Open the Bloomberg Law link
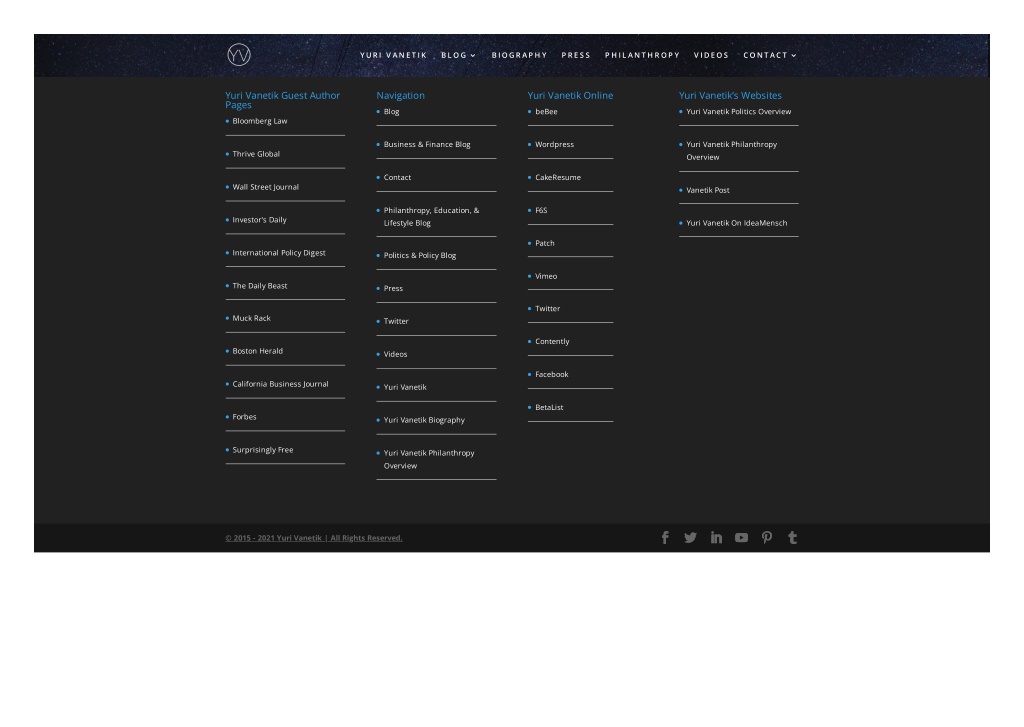The image size is (1024, 727). point(260,121)
